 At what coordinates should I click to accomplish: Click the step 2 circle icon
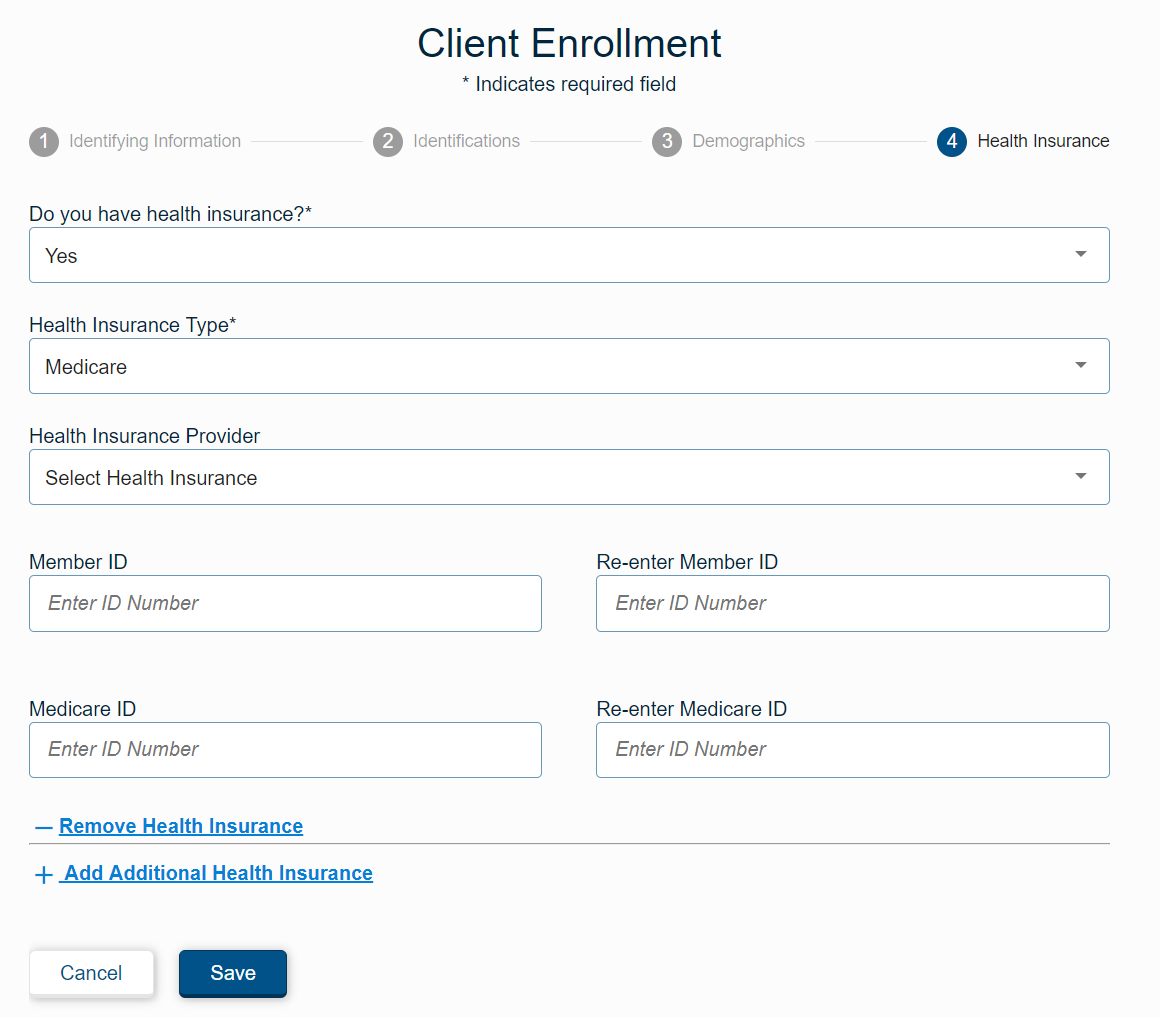388,141
